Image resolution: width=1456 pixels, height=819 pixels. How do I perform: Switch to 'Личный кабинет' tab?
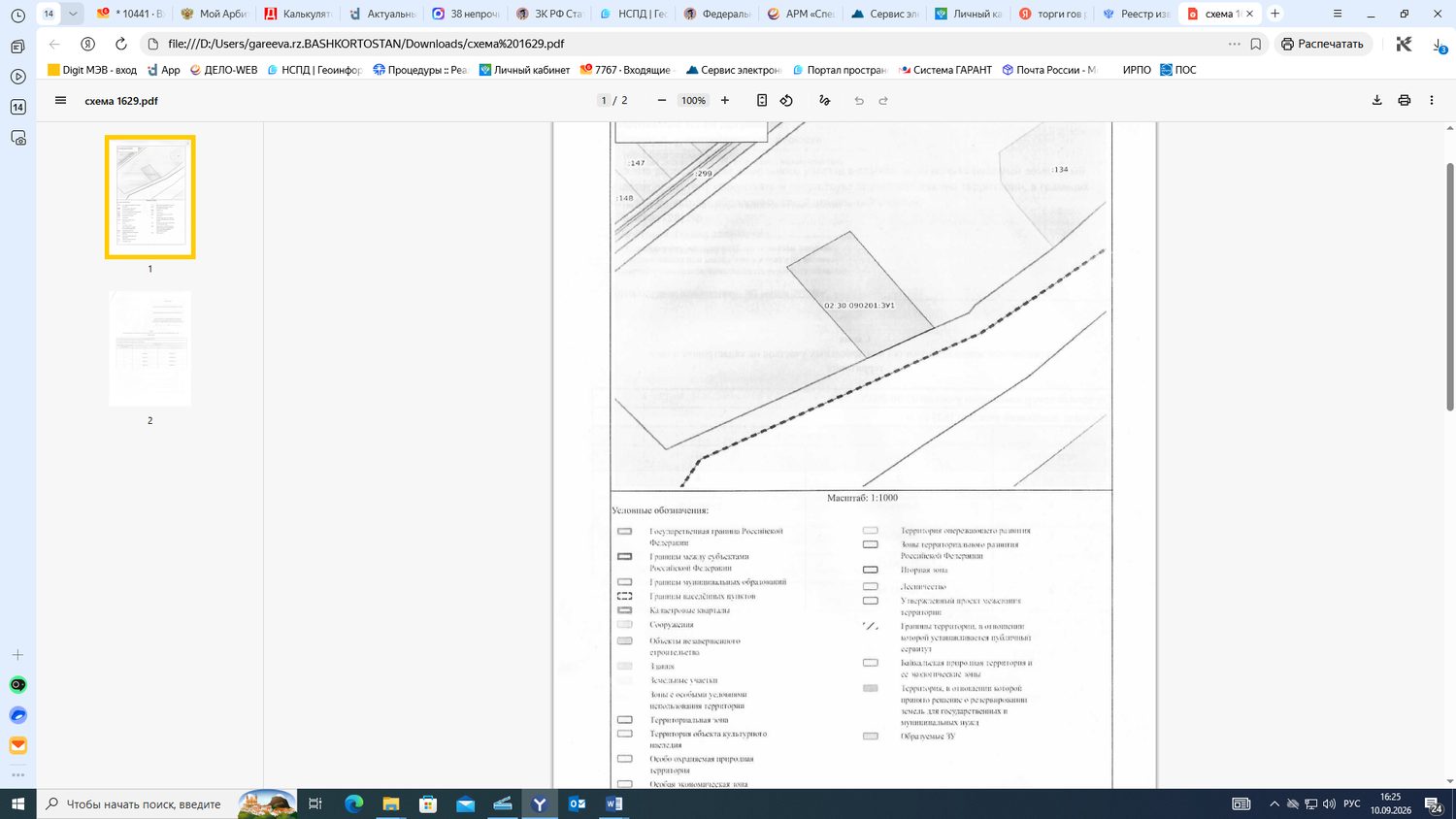click(968, 14)
